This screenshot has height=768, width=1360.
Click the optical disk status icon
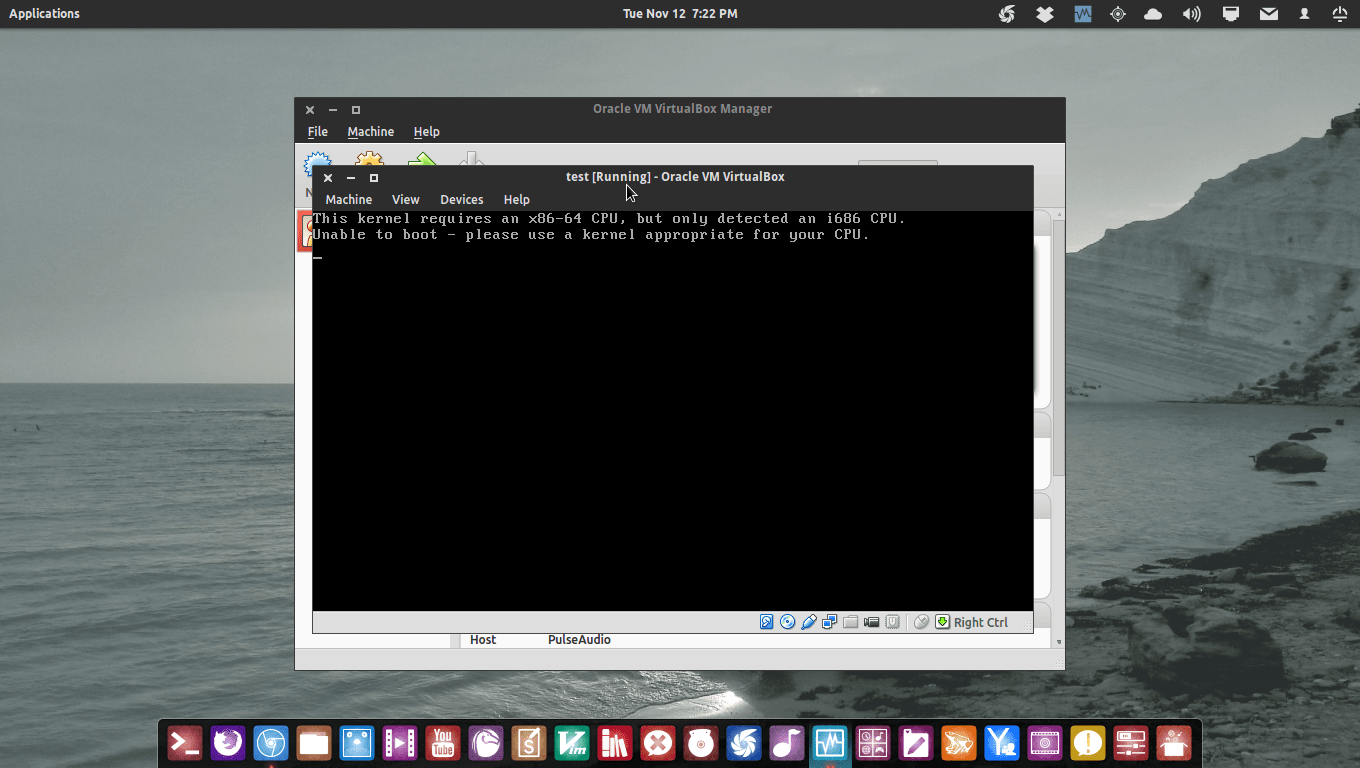pyautogui.click(x=787, y=622)
